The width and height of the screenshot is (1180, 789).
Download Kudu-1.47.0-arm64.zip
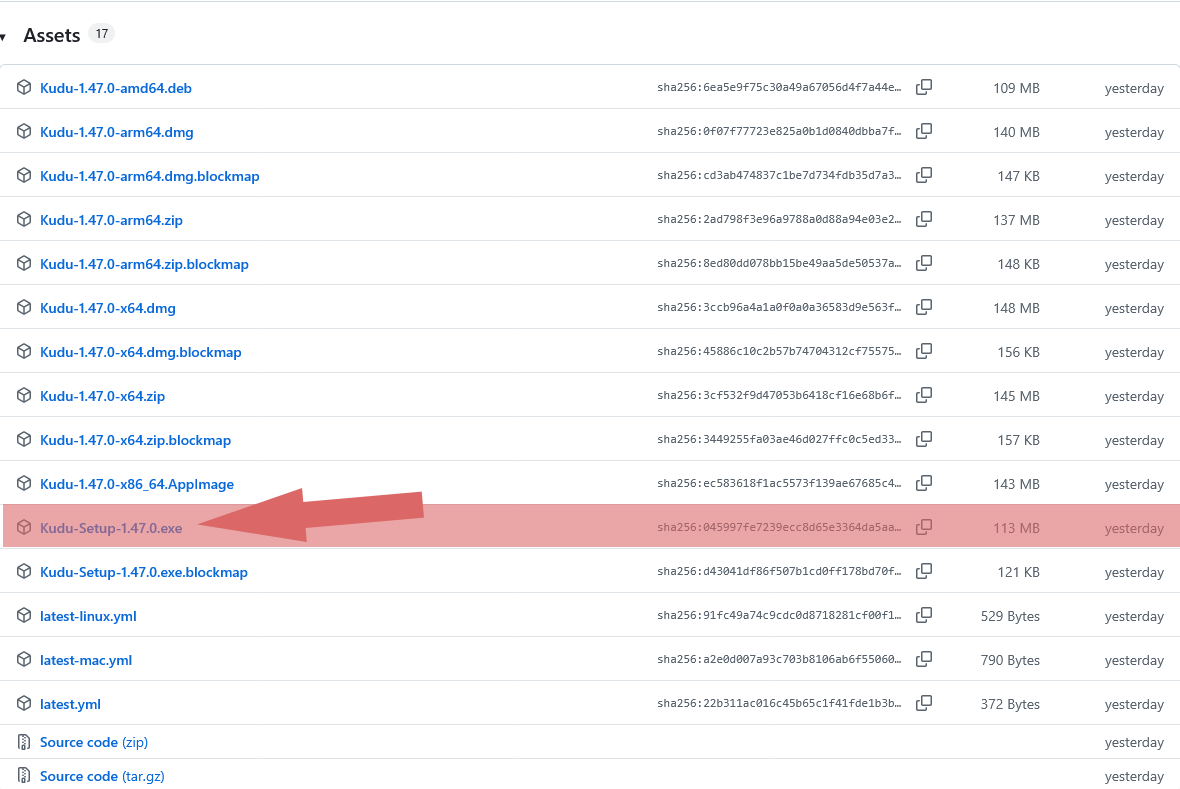[111, 220]
